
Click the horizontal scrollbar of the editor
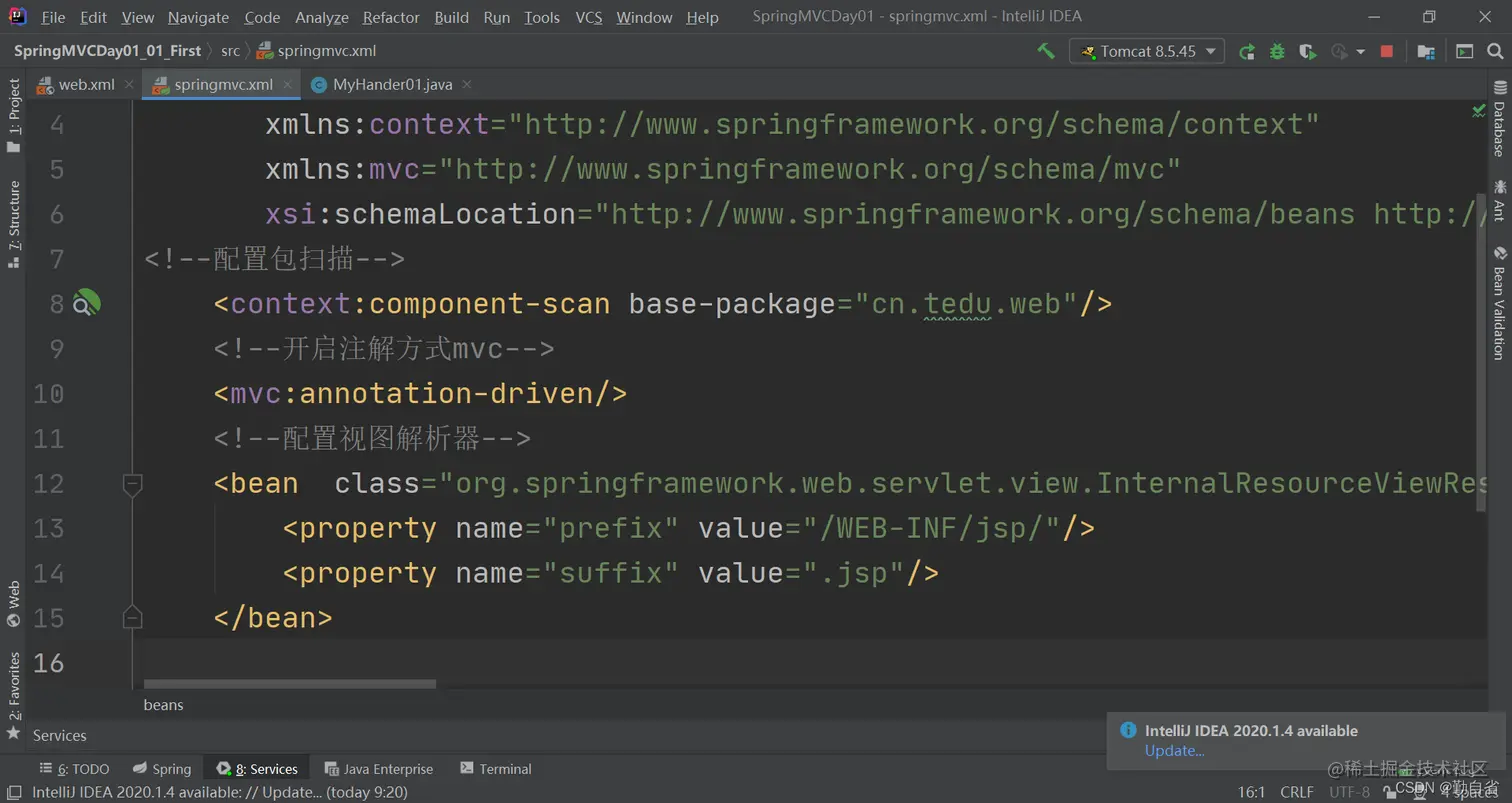290,684
